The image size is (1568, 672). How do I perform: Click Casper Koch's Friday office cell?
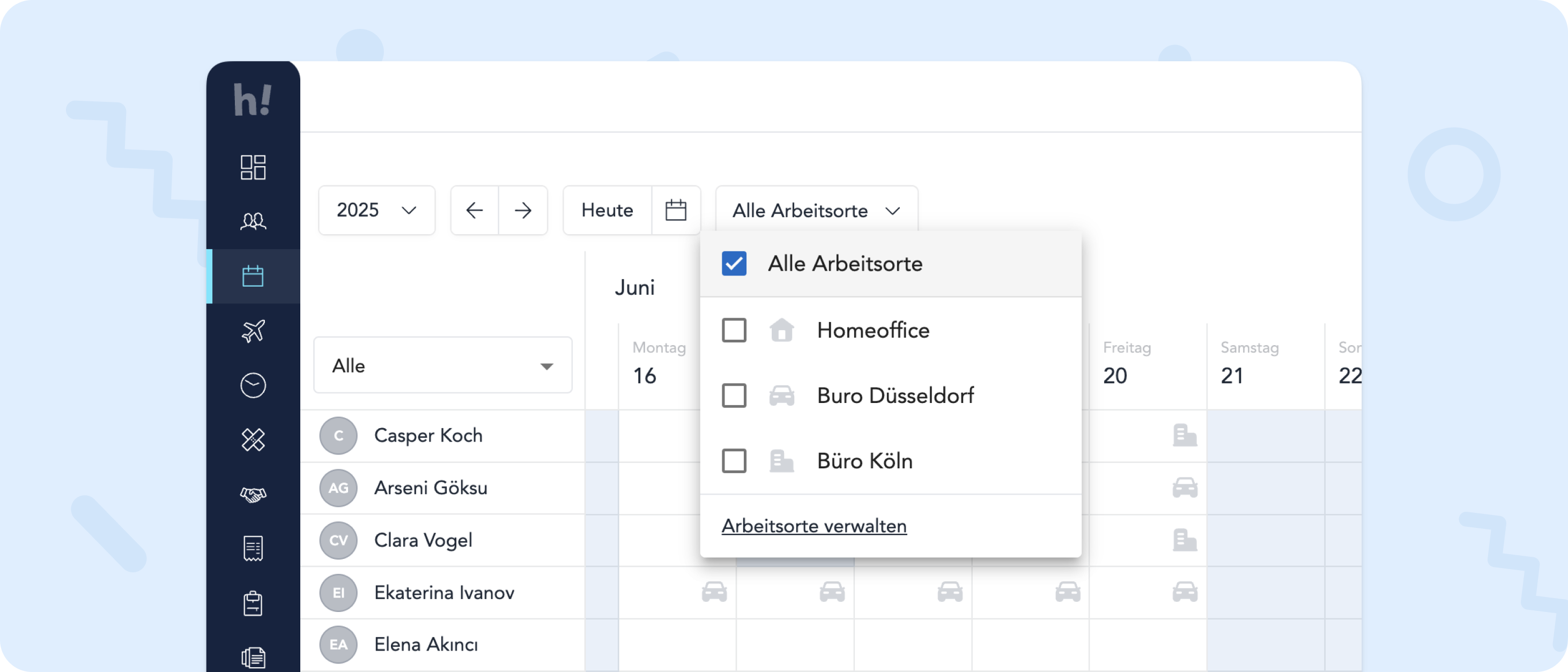[1184, 436]
